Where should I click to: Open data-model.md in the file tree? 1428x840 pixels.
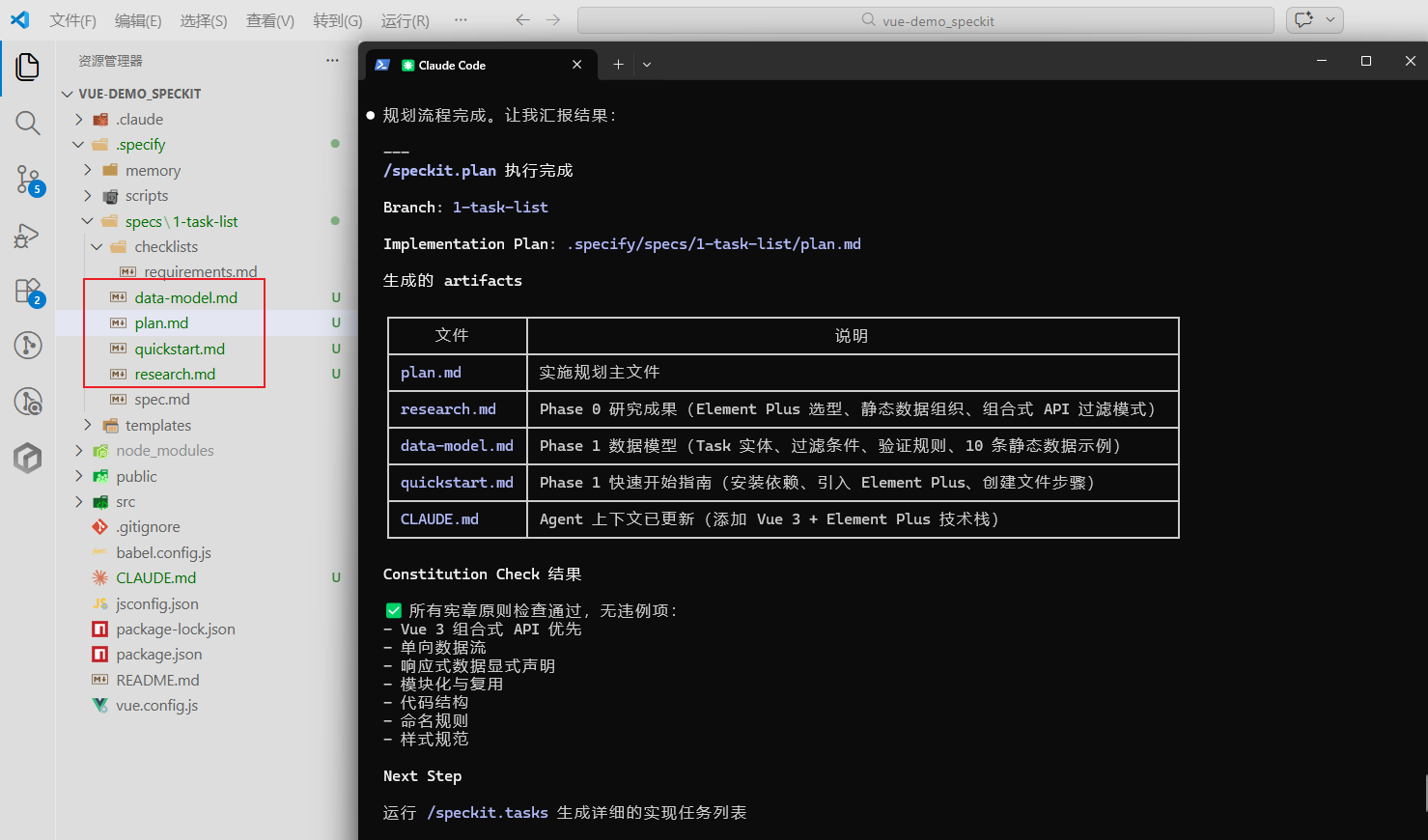(x=186, y=297)
